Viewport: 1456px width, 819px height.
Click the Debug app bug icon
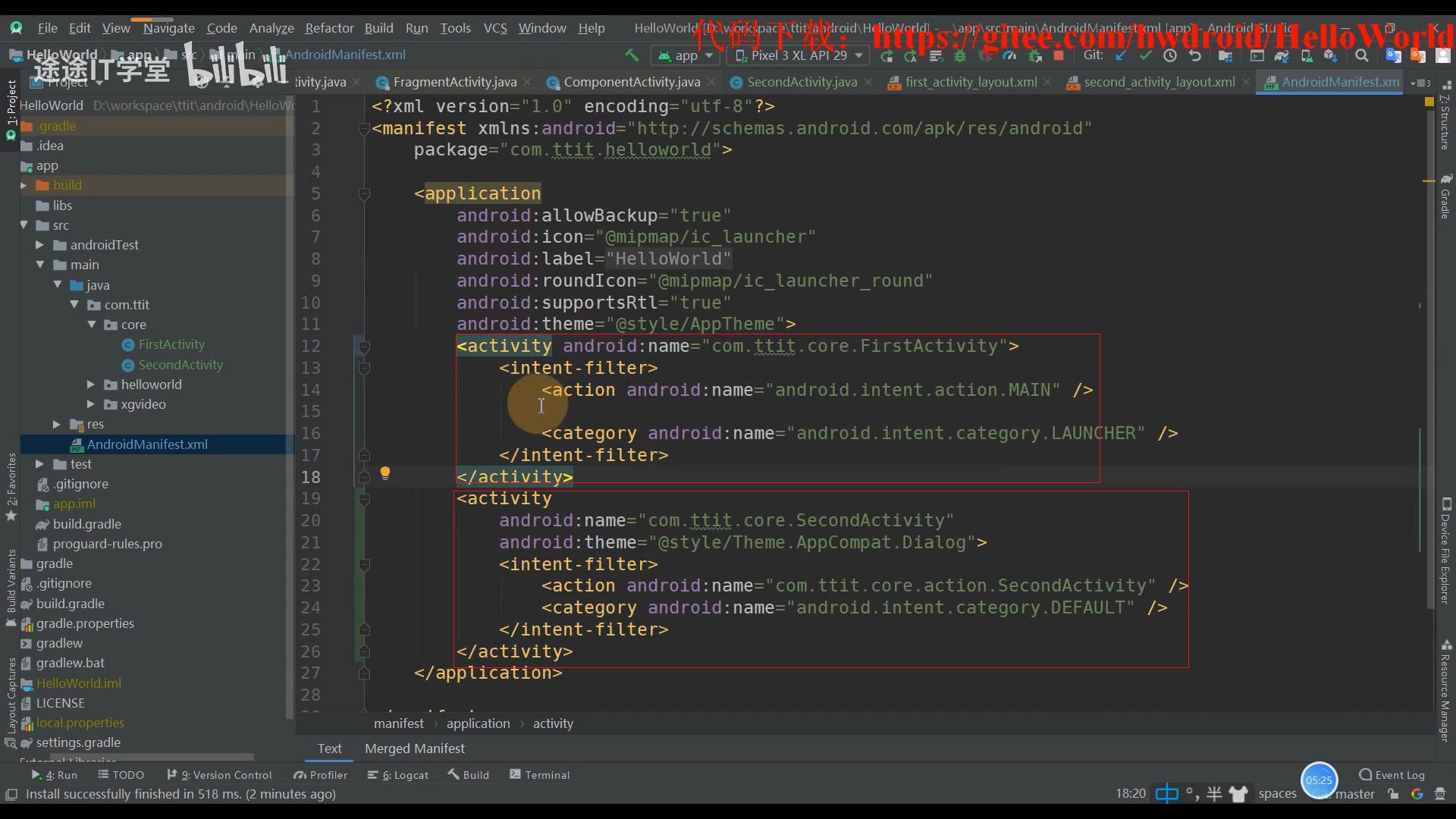pos(960,55)
